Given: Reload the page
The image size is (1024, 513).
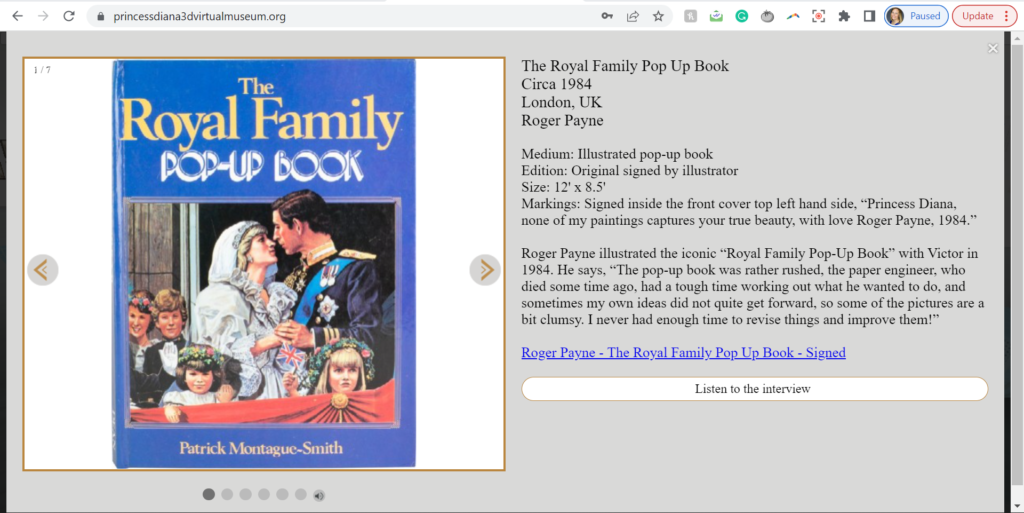Looking at the screenshot, I should point(69,16).
